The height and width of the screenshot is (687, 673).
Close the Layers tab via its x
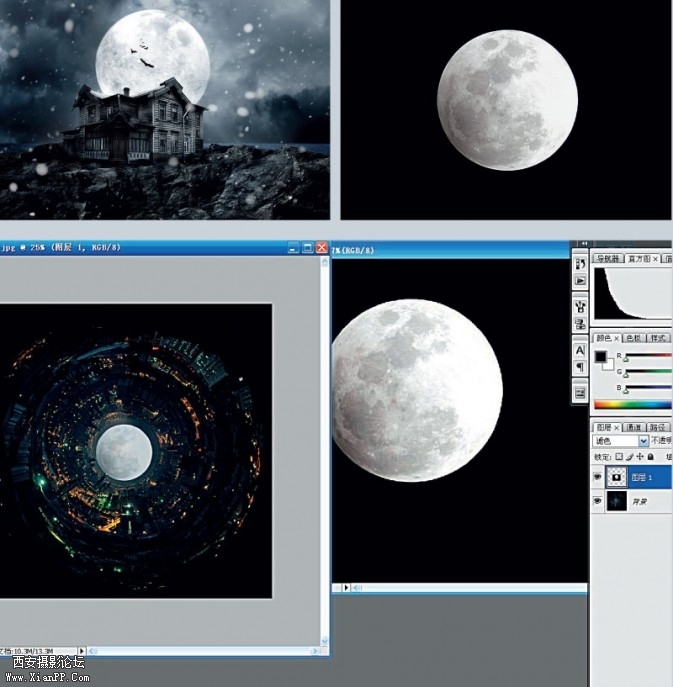616,428
